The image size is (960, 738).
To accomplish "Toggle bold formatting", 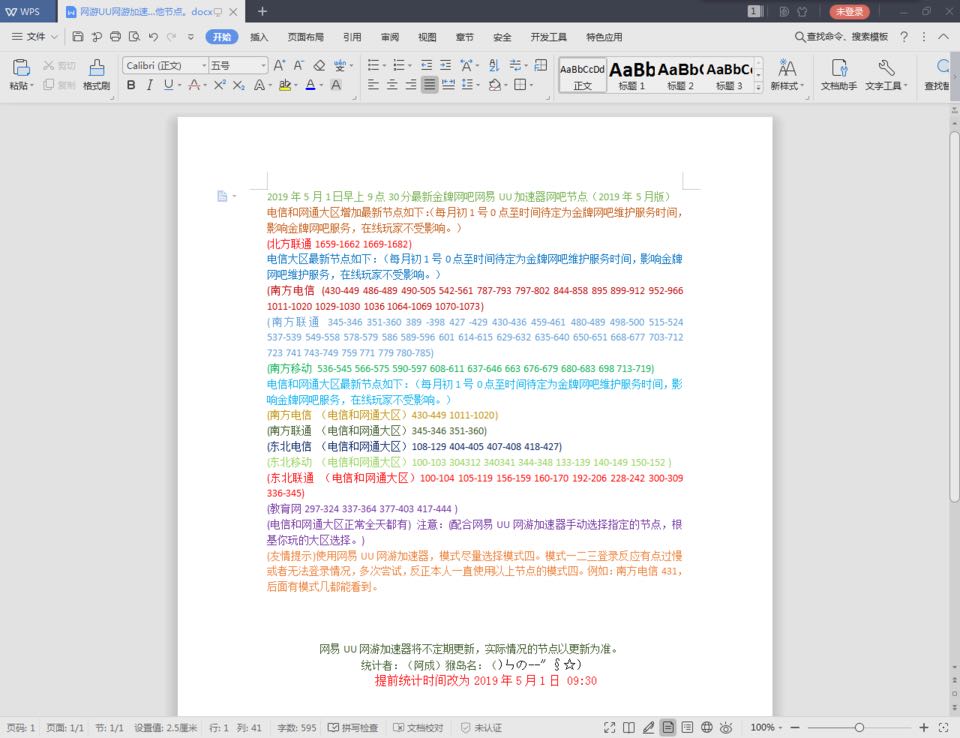I will coord(131,85).
